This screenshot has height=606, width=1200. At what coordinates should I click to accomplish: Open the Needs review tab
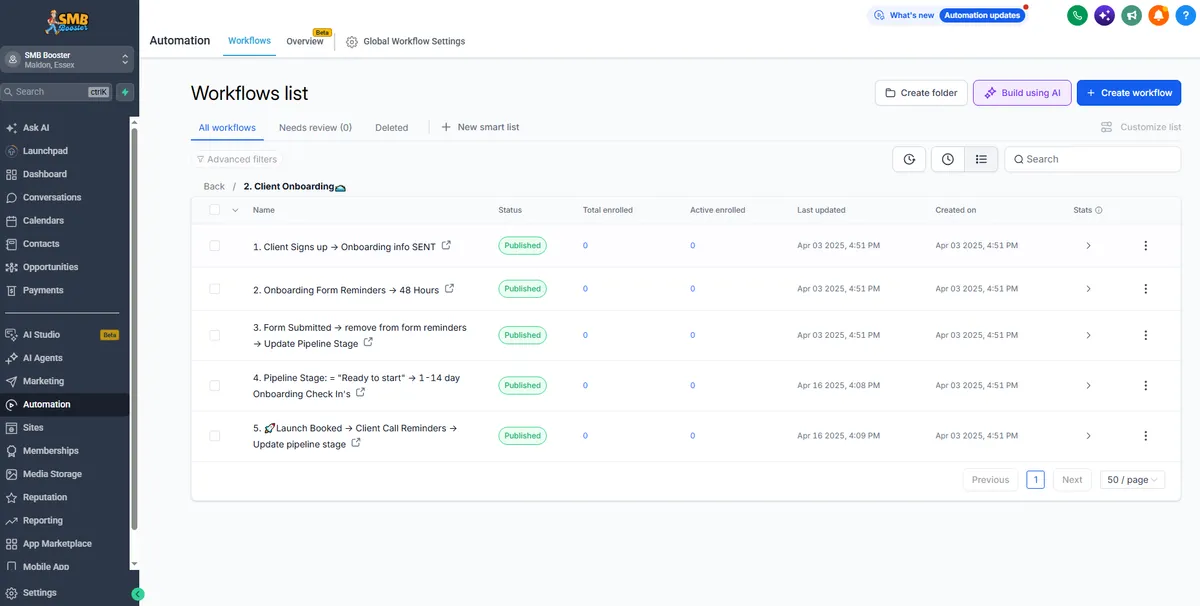pos(315,128)
